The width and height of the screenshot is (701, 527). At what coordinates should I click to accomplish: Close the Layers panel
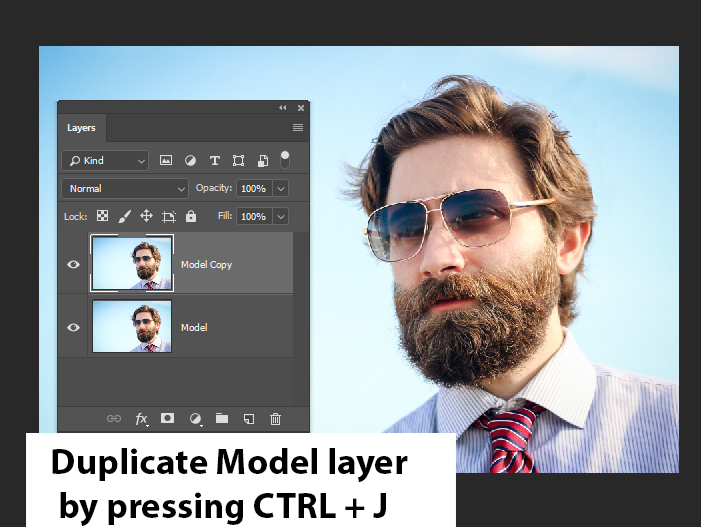[x=301, y=108]
